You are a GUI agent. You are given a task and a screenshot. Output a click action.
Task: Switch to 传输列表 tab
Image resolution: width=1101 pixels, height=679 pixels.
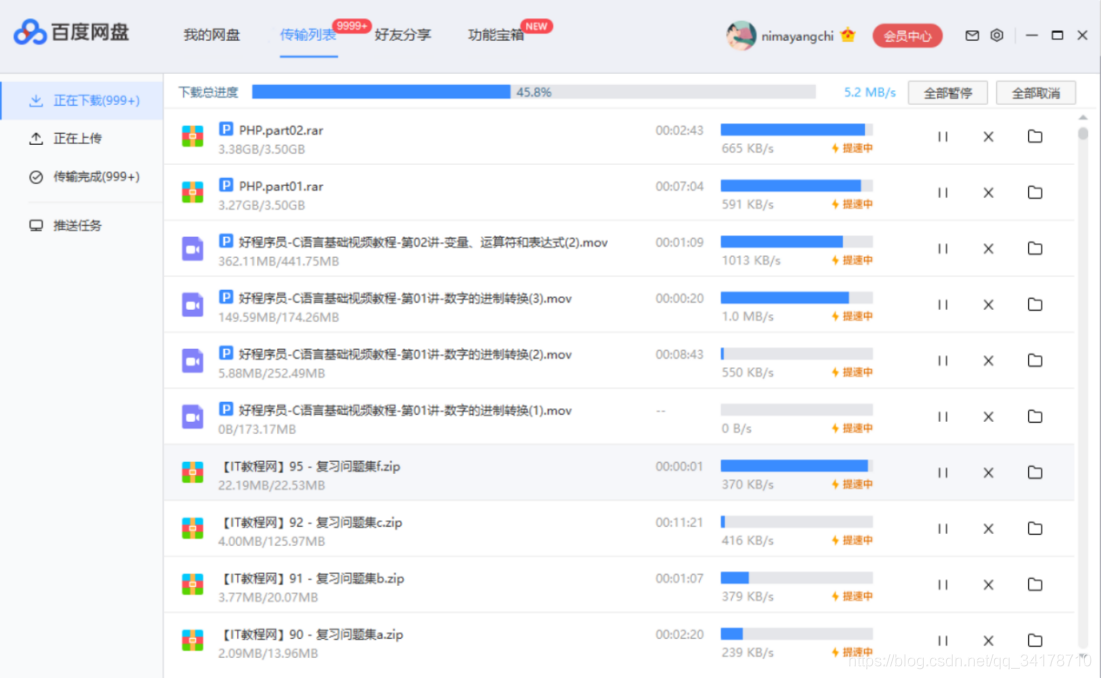coord(308,34)
